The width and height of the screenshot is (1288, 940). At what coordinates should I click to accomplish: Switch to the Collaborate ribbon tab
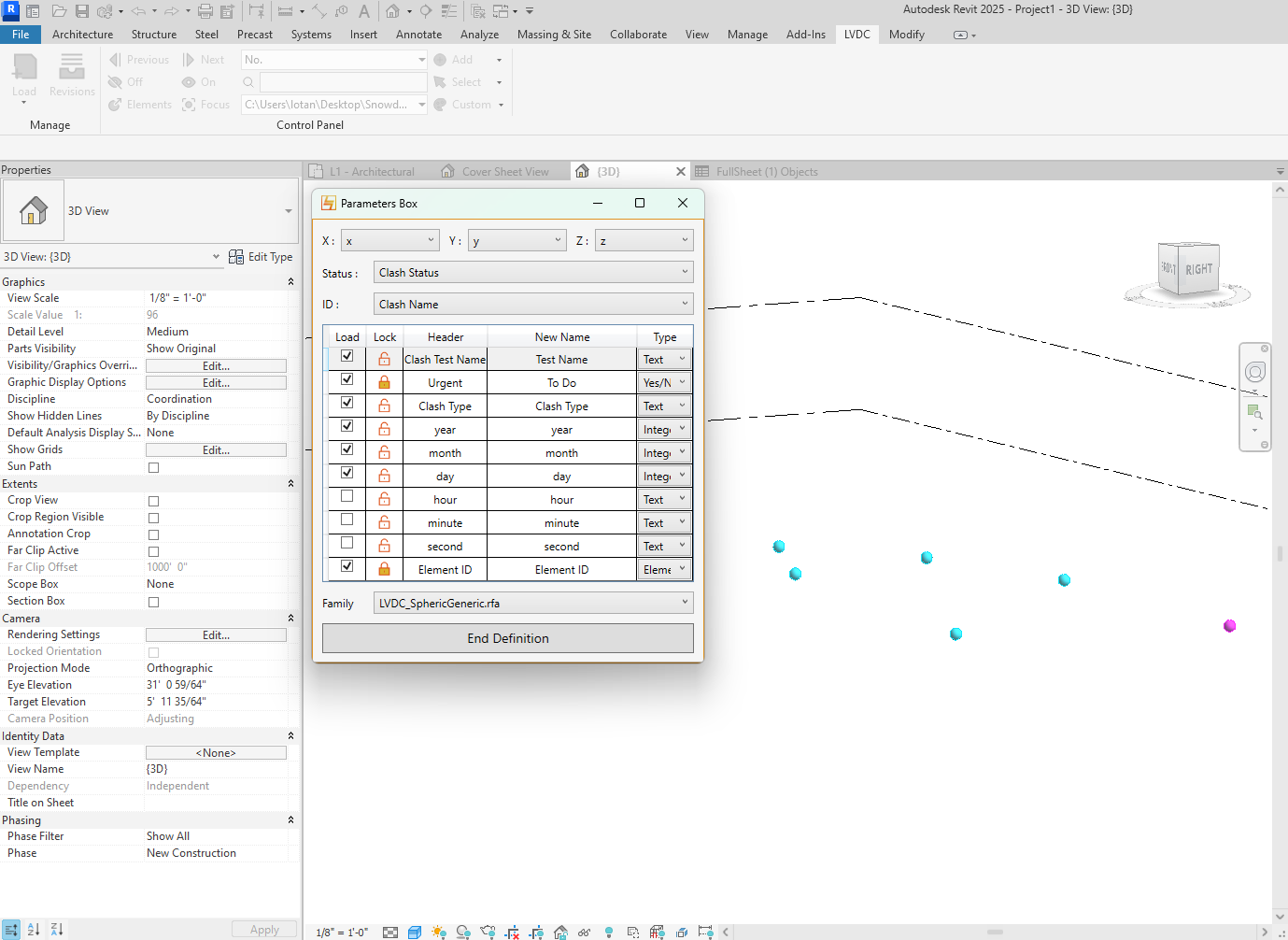638,35
